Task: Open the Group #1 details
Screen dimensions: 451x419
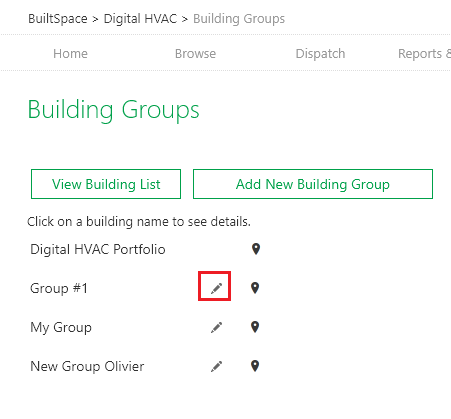Action: [x=59, y=288]
